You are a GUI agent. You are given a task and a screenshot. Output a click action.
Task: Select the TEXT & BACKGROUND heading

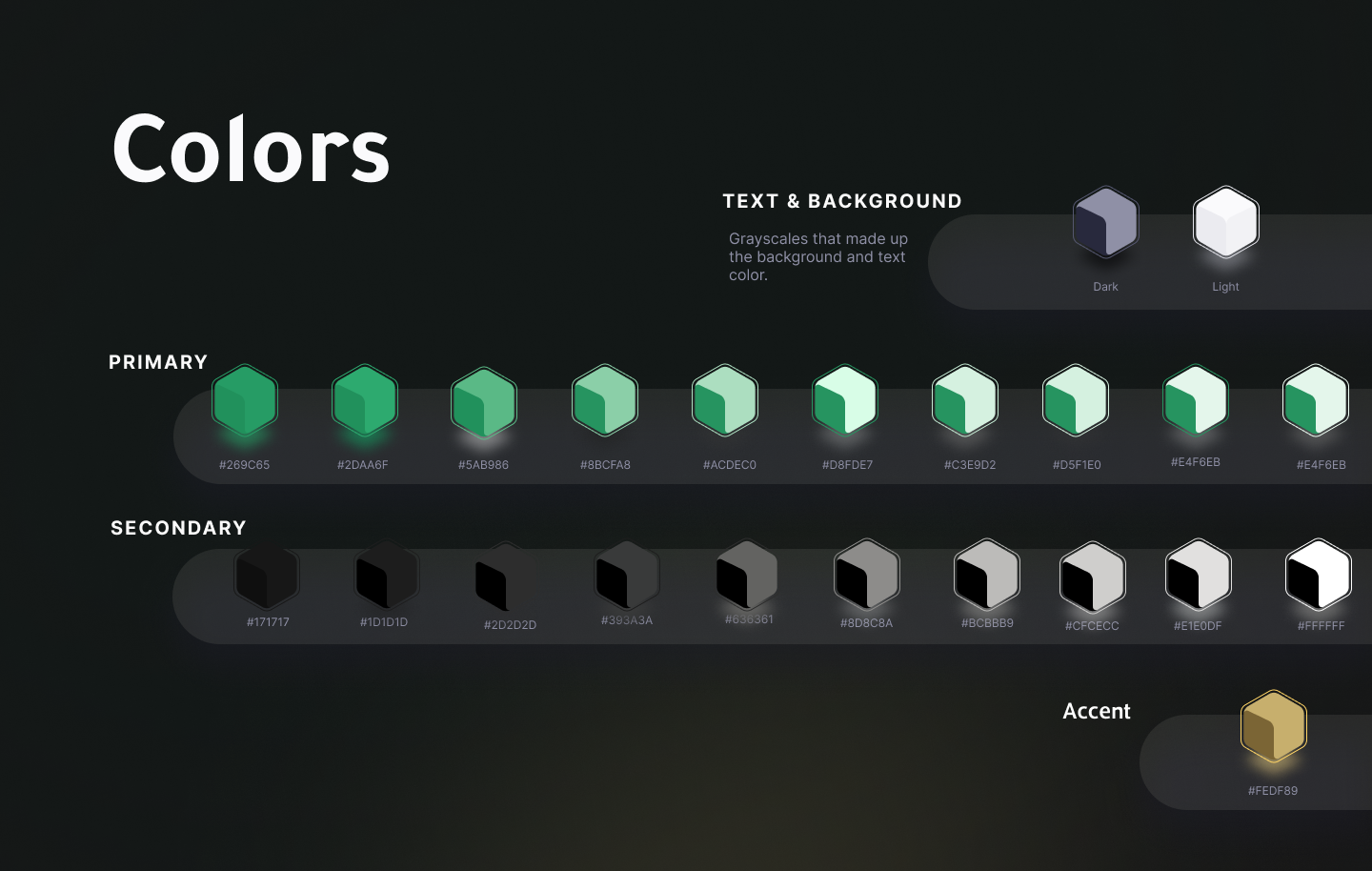point(842,201)
